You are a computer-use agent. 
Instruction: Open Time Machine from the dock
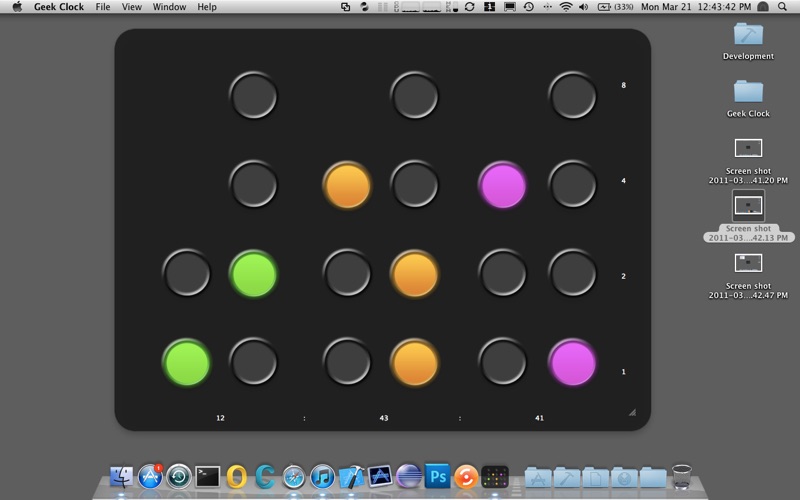(x=179, y=476)
